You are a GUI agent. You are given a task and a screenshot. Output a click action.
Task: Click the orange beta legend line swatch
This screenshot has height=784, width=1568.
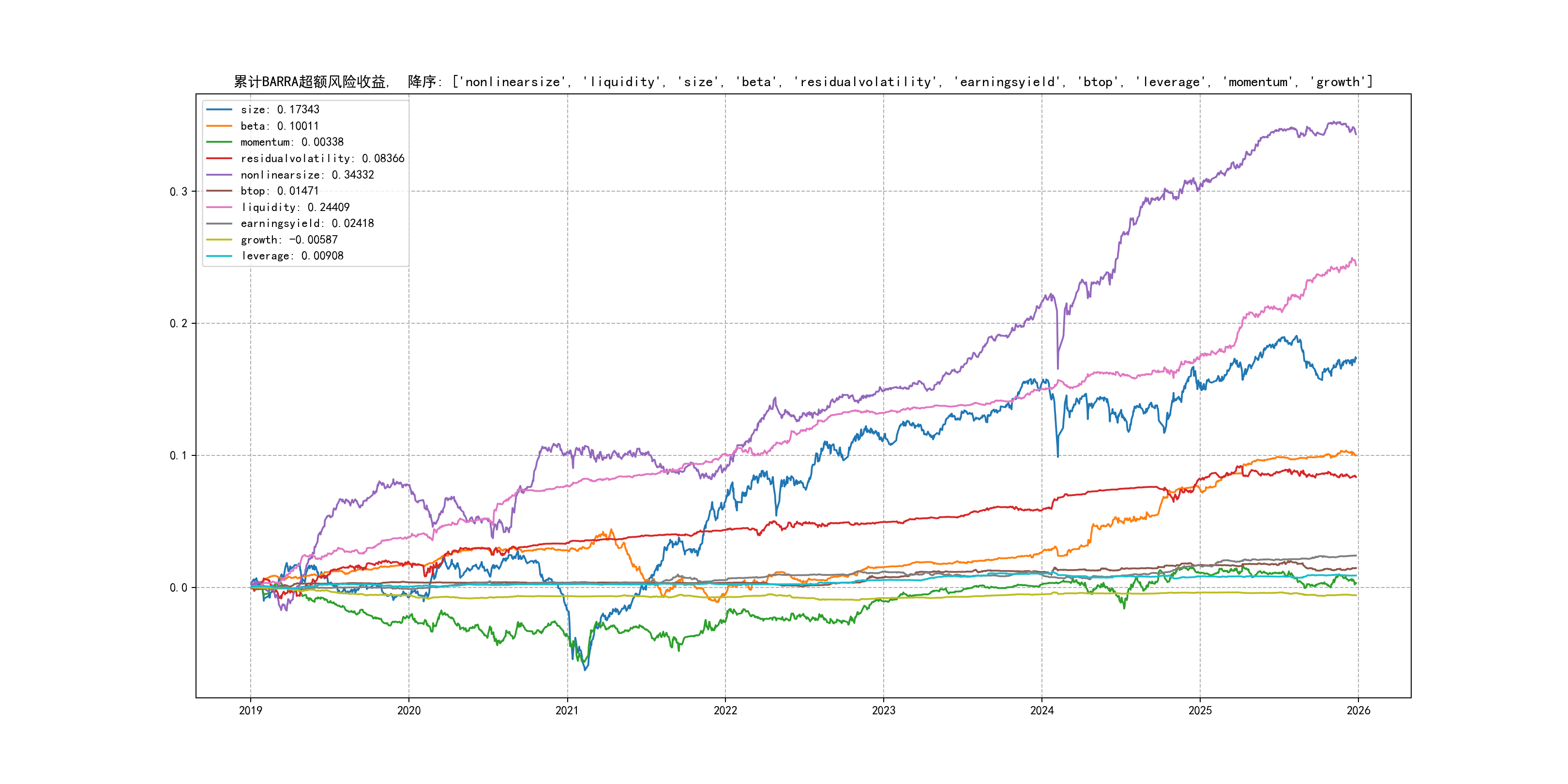click(x=219, y=126)
